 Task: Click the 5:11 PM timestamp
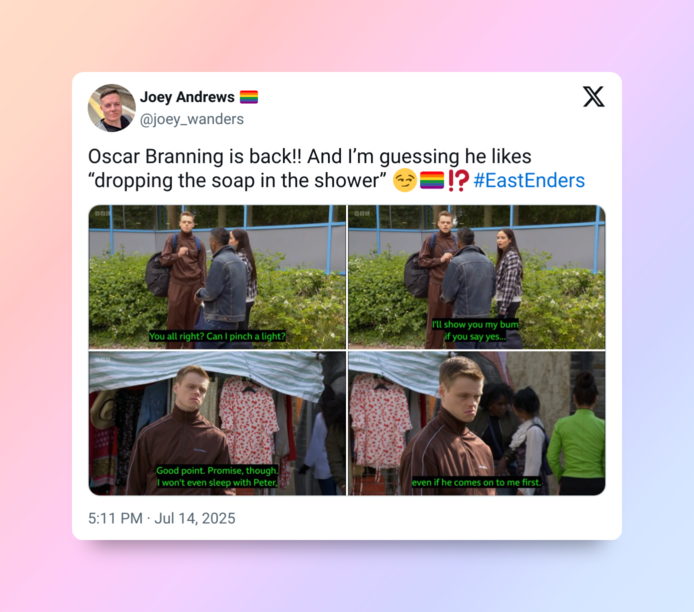(115, 518)
